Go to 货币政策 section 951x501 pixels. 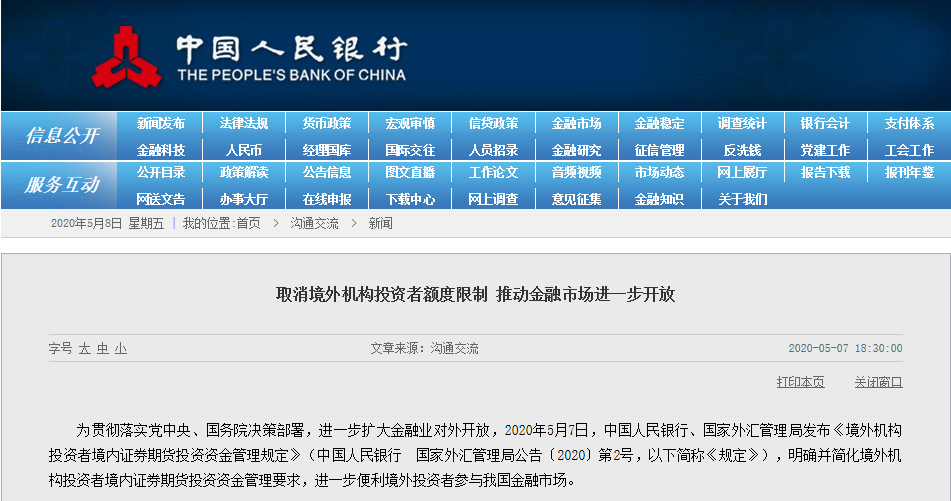pos(327,123)
